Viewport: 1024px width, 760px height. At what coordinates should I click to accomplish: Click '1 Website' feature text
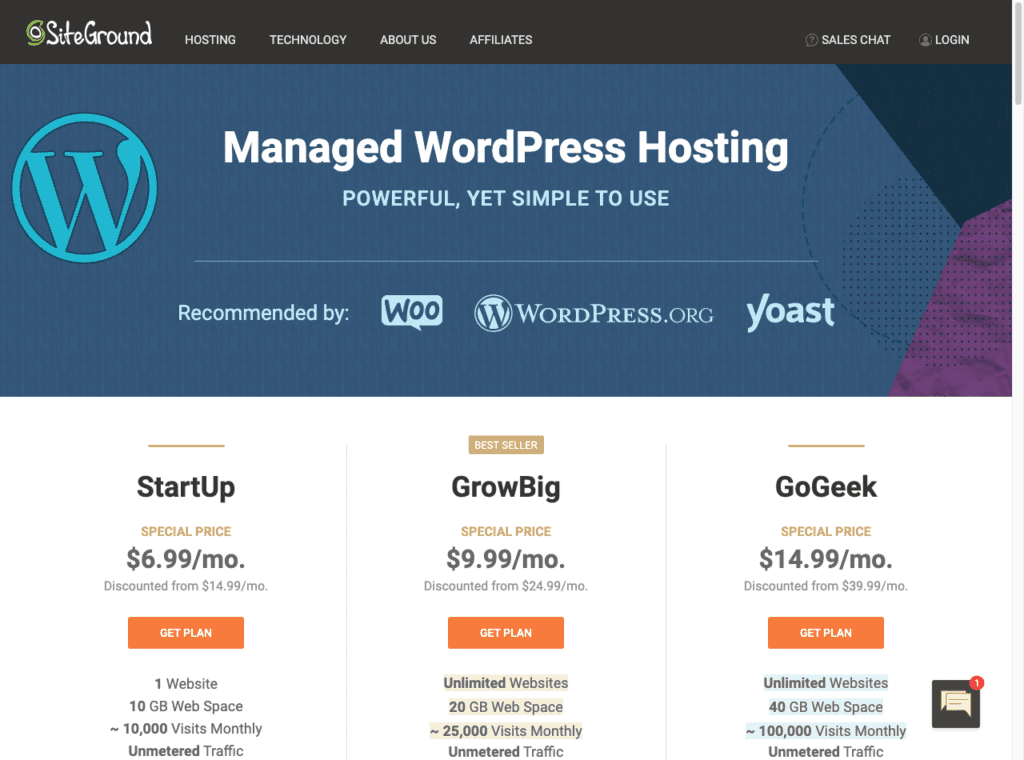pyautogui.click(x=186, y=684)
